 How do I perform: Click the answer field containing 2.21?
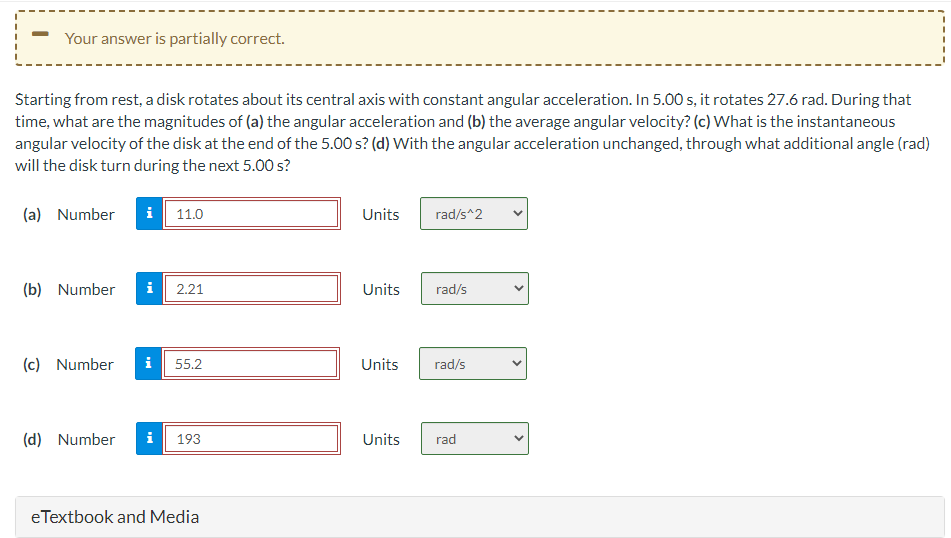(x=252, y=289)
